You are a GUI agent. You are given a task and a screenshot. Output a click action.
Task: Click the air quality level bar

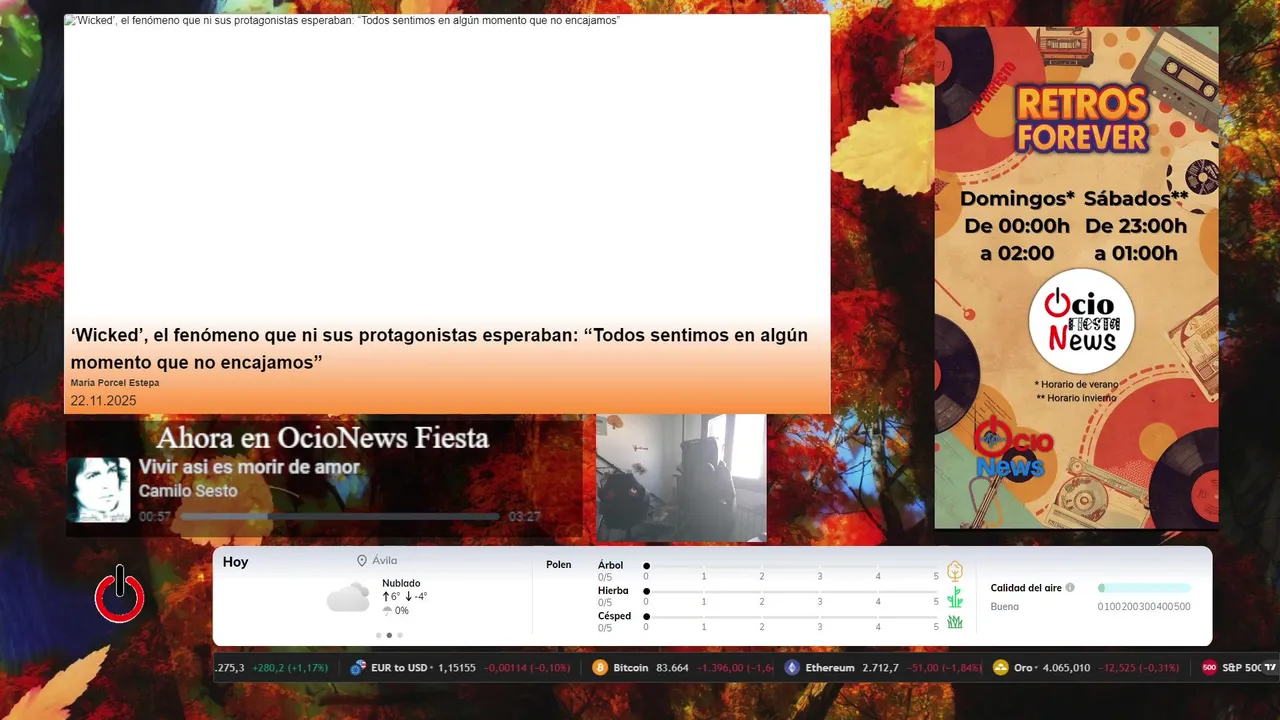pyautogui.click(x=1144, y=588)
